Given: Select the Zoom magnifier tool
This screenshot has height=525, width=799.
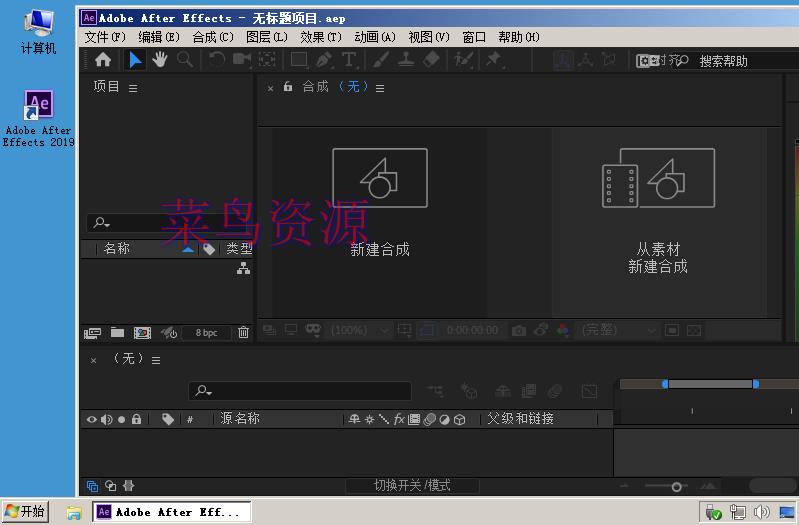Looking at the screenshot, I should click(x=185, y=60).
